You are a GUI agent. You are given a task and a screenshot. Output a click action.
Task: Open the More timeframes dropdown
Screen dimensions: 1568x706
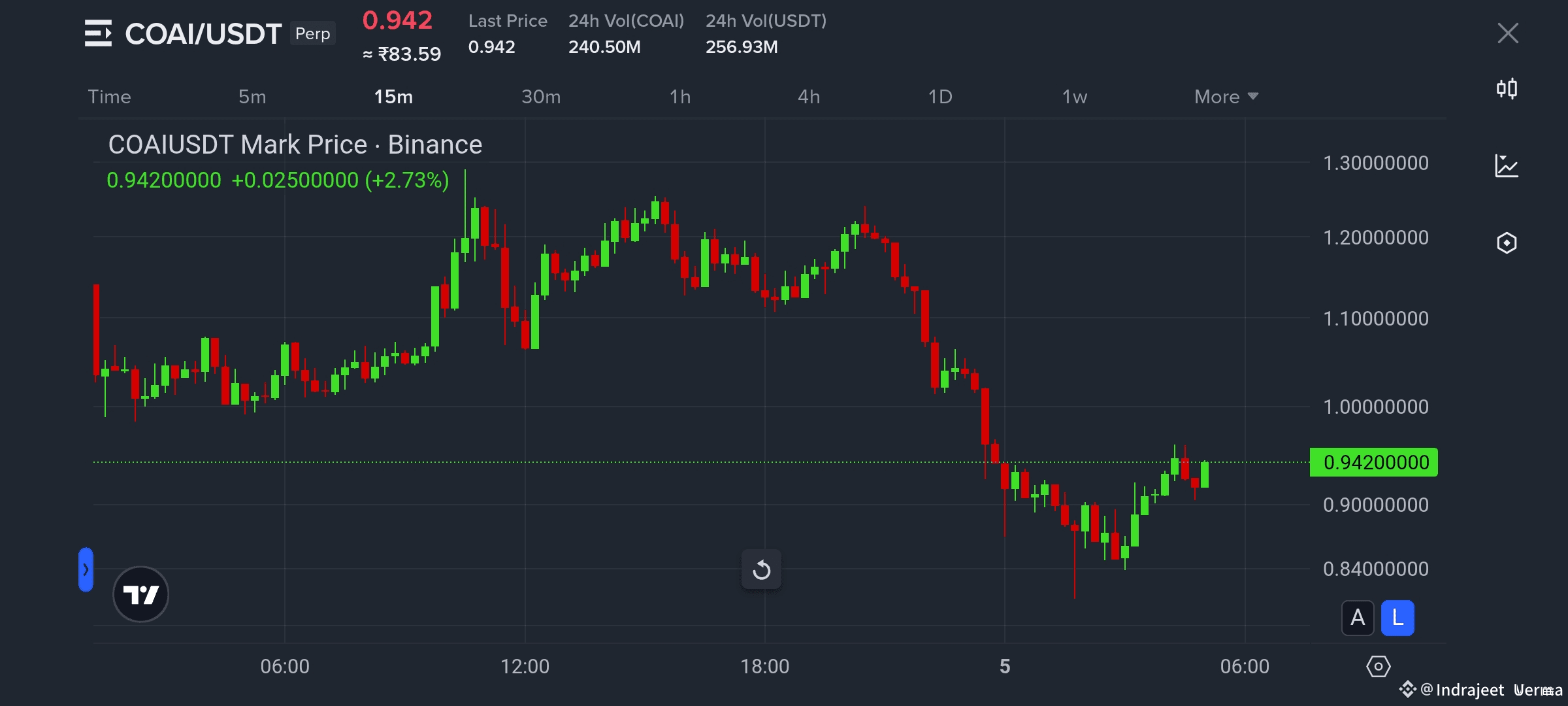point(1226,97)
